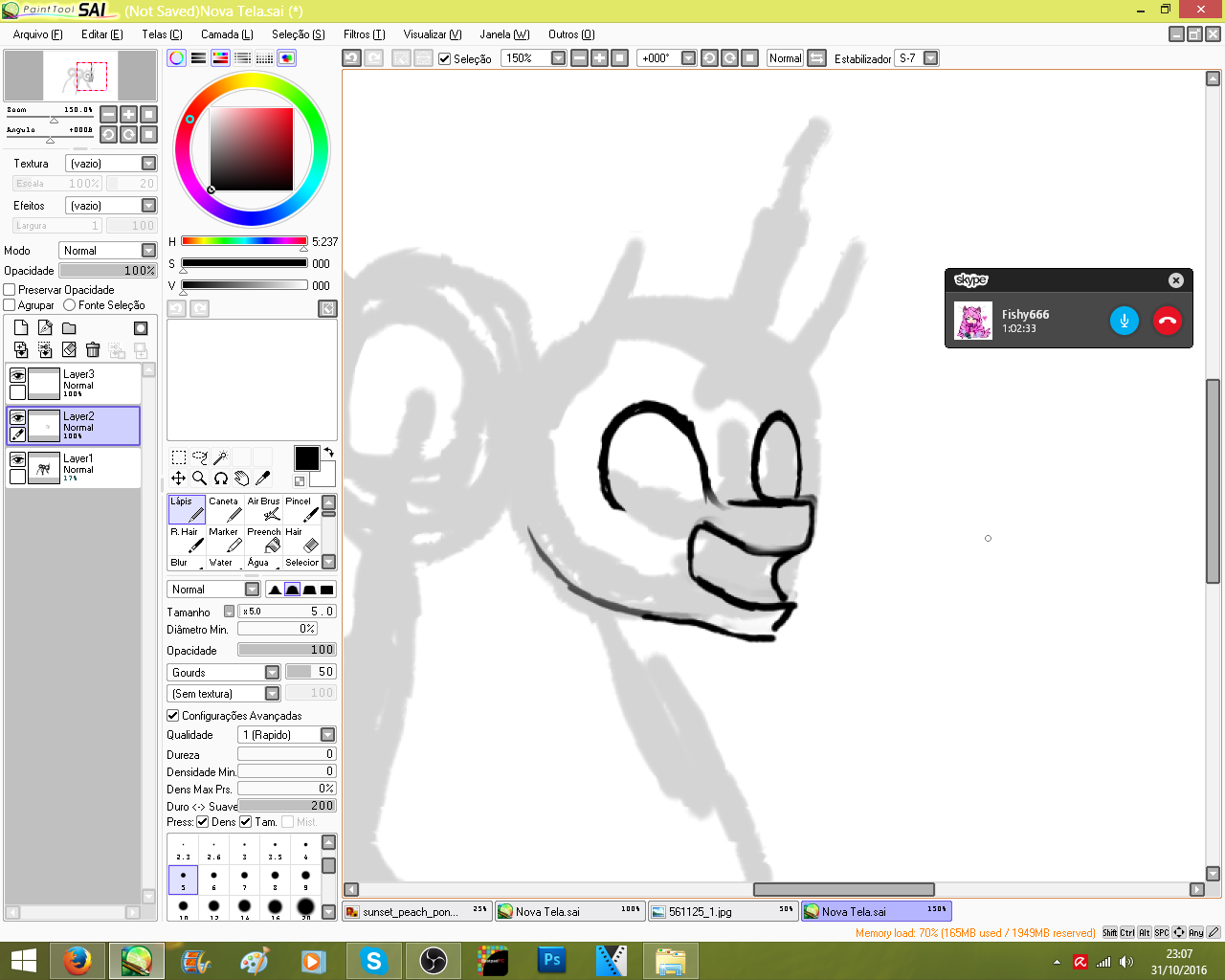Enable the Agrupar checkbox

[x=10, y=305]
